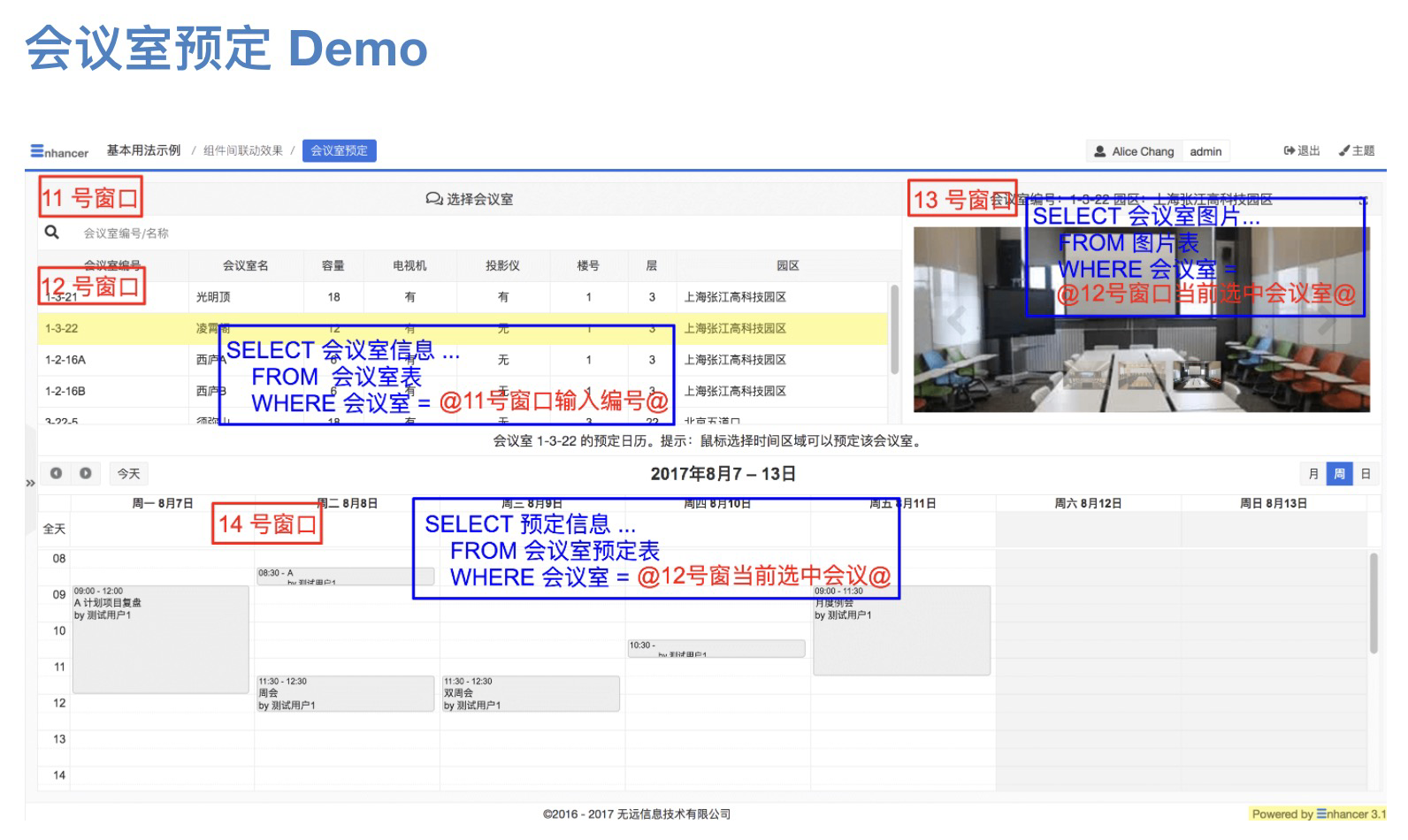Open 基本用法示例 breadcrumb
The width and height of the screenshot is (1408, 840).
[143, 150]
